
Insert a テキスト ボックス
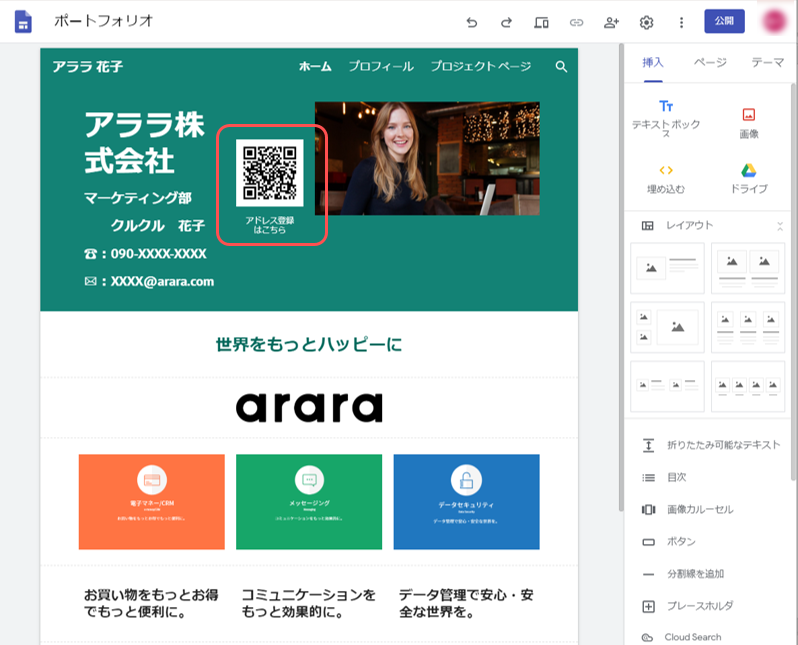click(x=666, y=119)
